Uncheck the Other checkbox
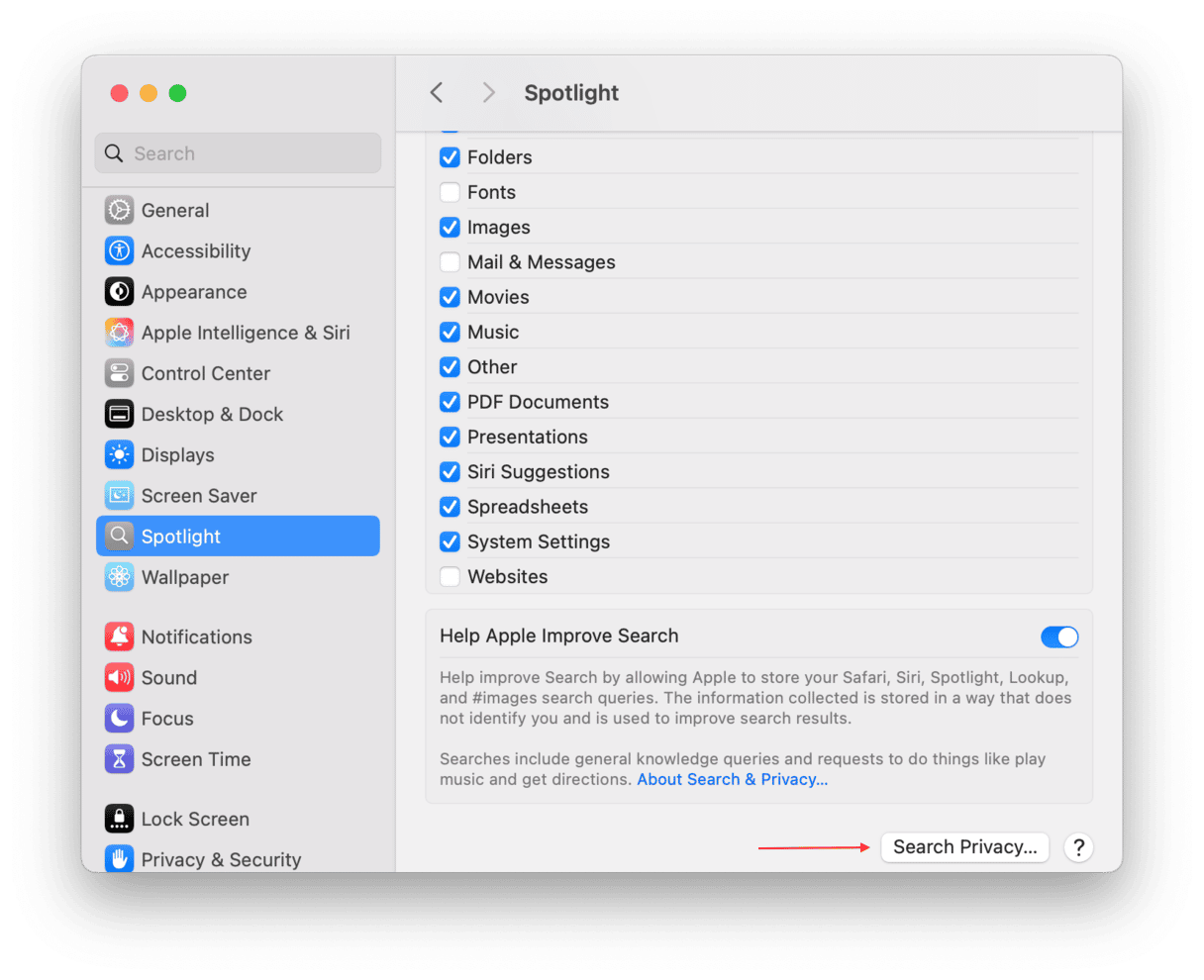The height and width of the screenshot is (980, 1204). [450, 366]
